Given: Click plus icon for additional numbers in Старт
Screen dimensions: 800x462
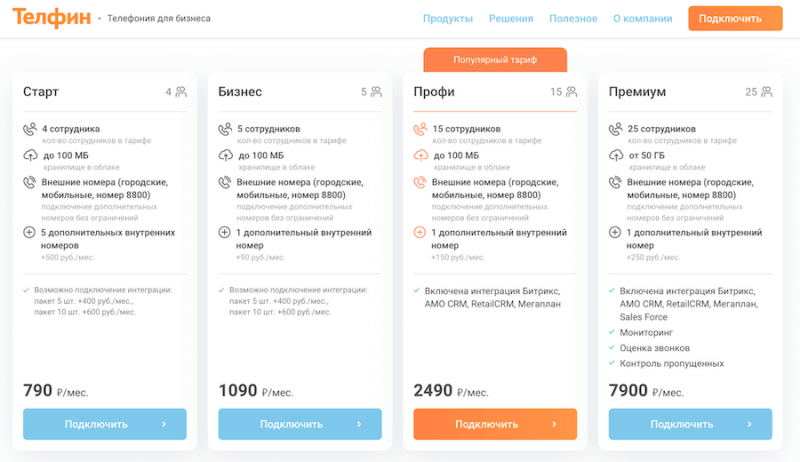Looking at the screenshot, I should coord(29,233).
